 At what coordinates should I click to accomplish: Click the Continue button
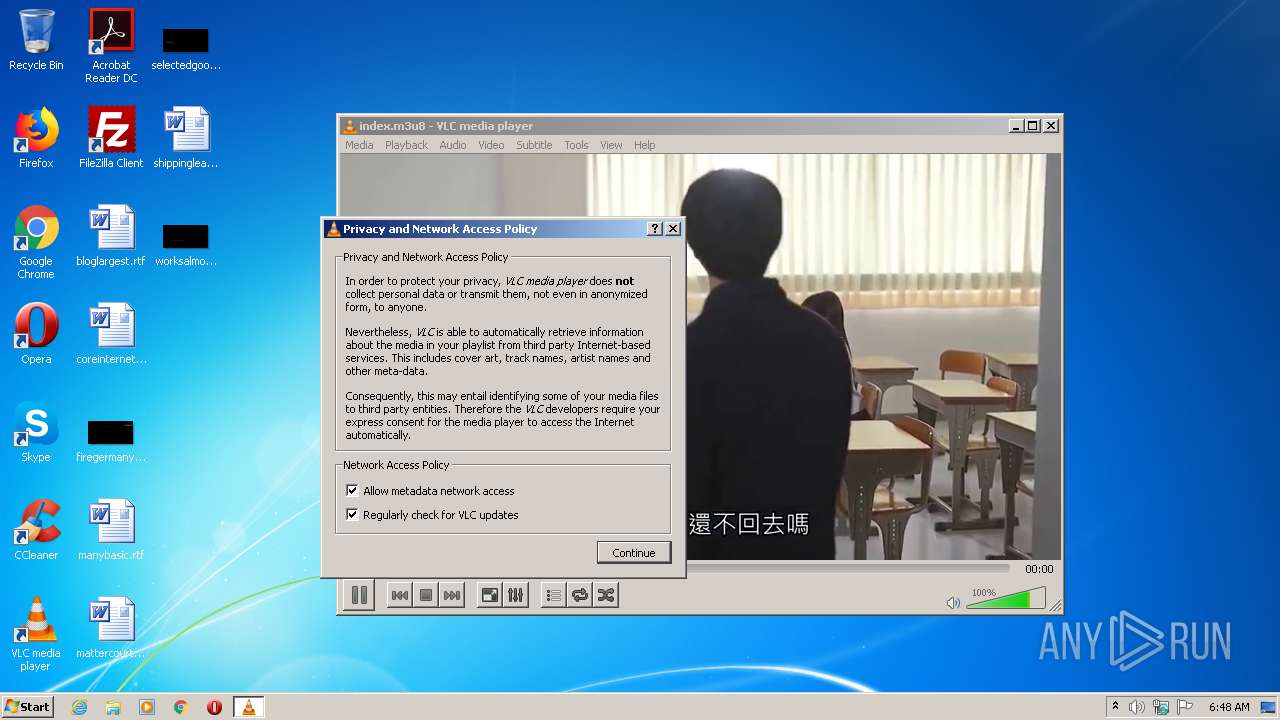[634, 553]
